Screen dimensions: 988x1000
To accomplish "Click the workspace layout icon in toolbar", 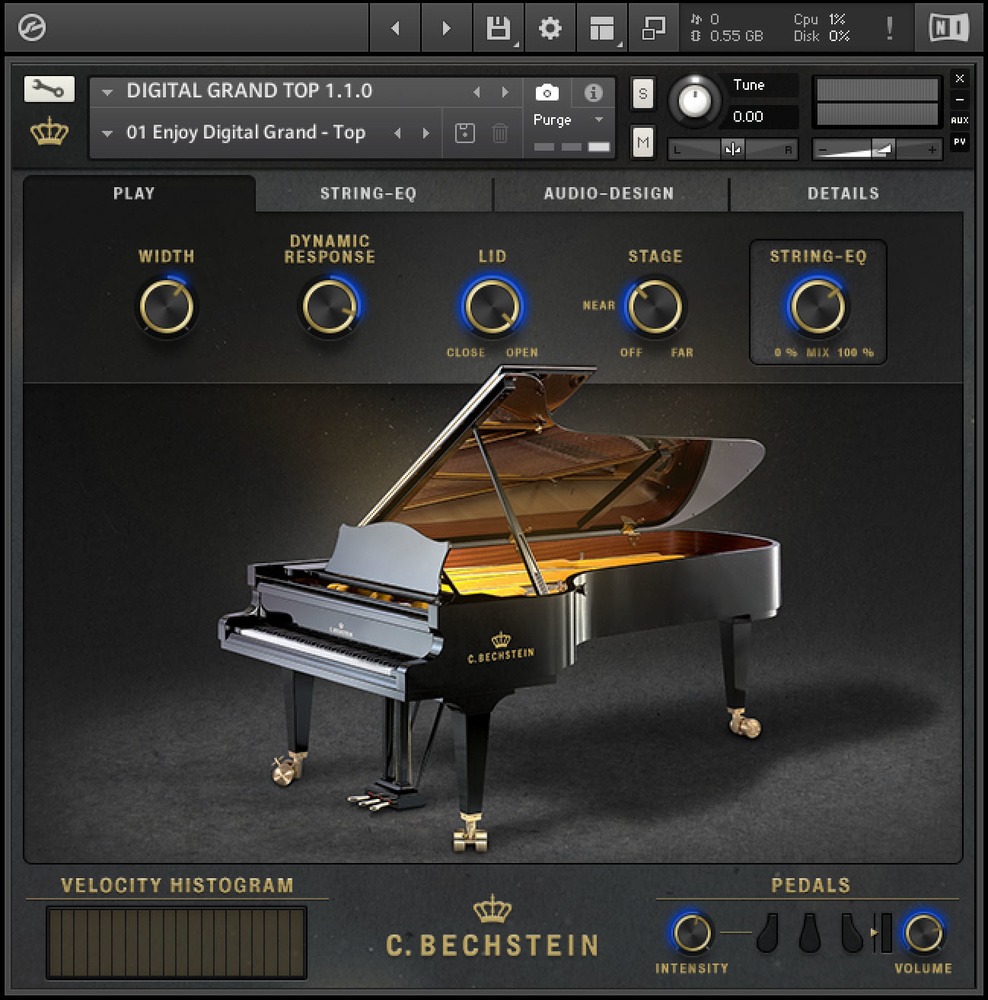I will point(601,27).
